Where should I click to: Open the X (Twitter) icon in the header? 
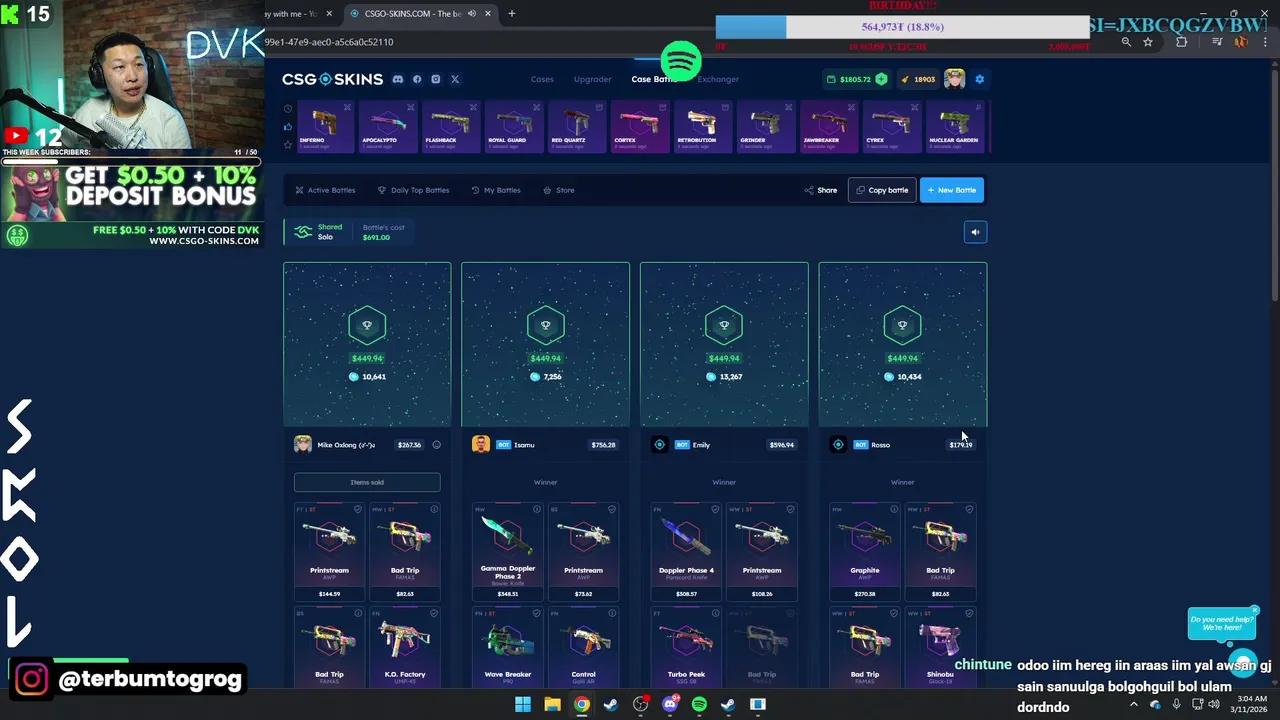[x=455, y=79]
